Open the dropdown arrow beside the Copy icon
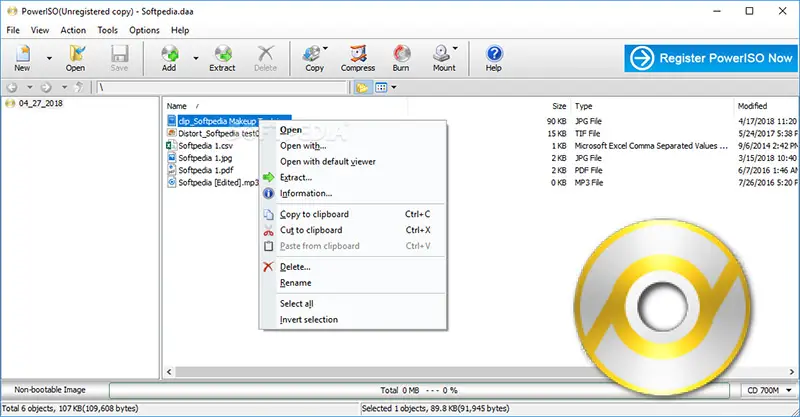 [x=326, y=48]
